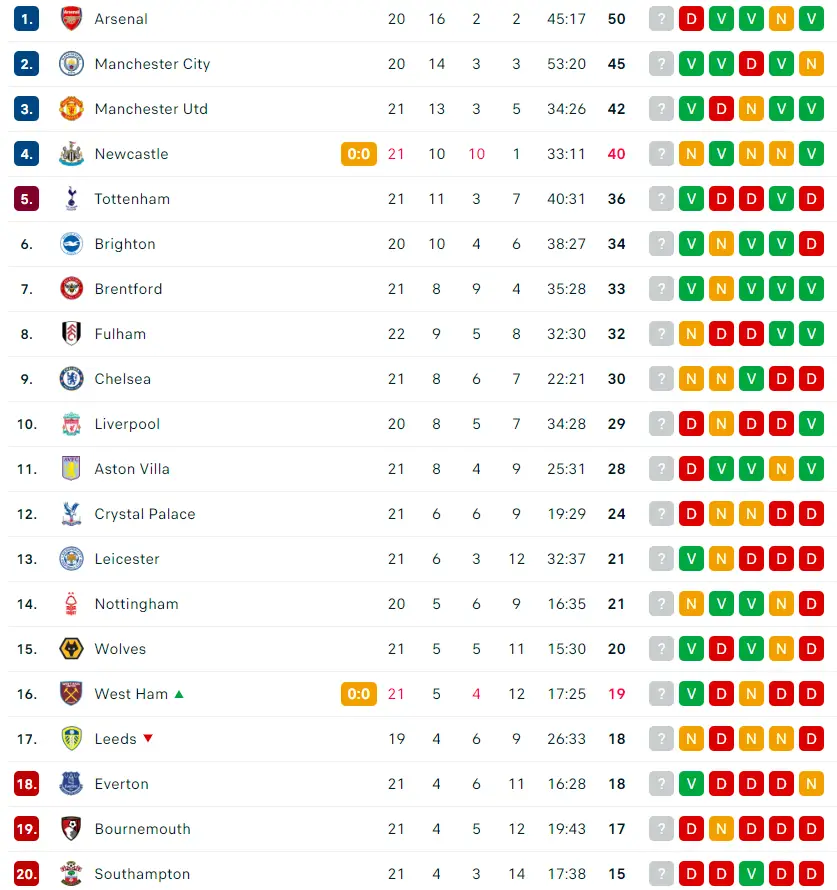837x890 pixels.
Task: Open the Manchester Utd team link
Action: click(152, 109)
